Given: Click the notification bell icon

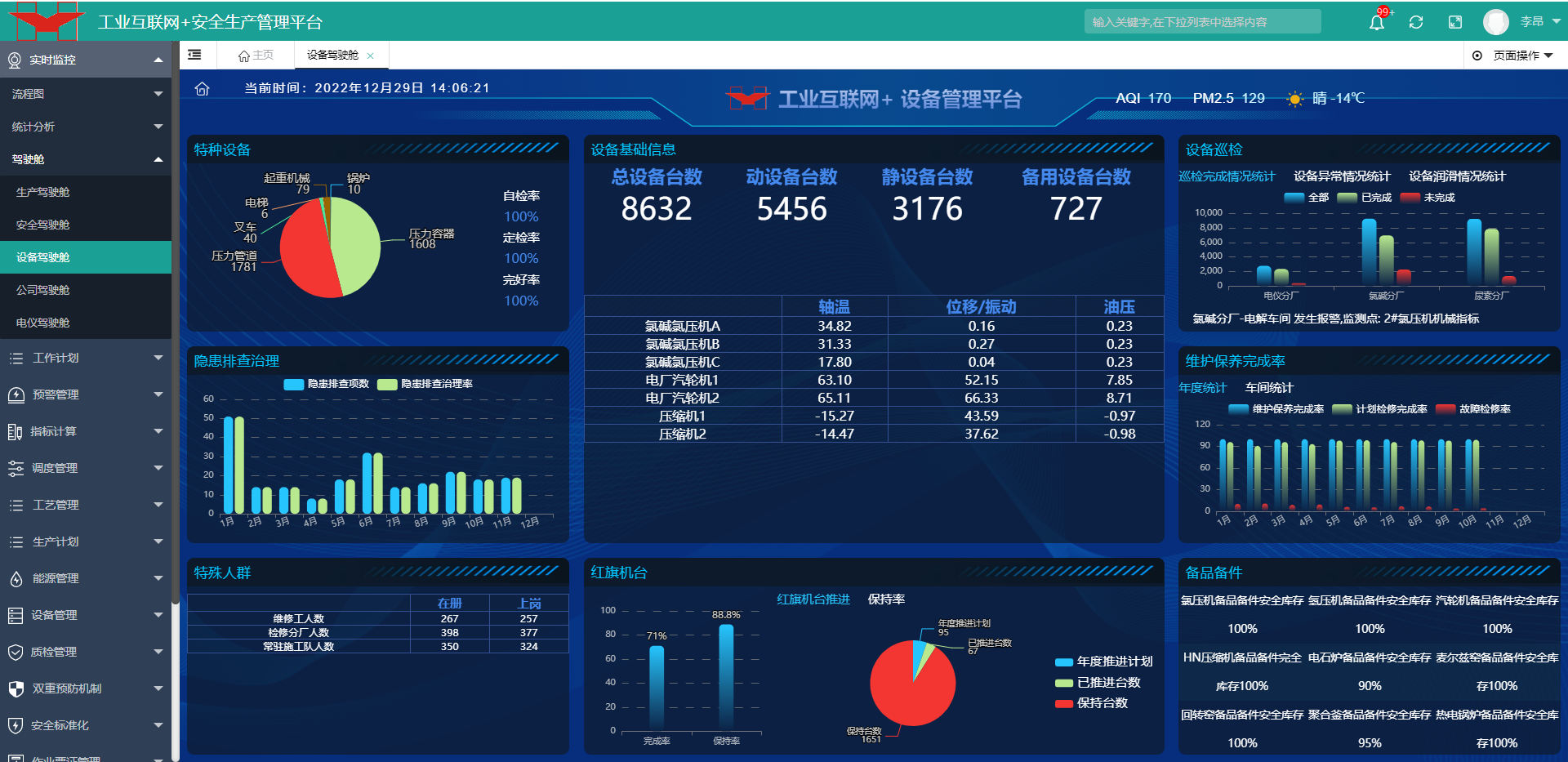Looking at the screenshot, I should click(1376, 22).
